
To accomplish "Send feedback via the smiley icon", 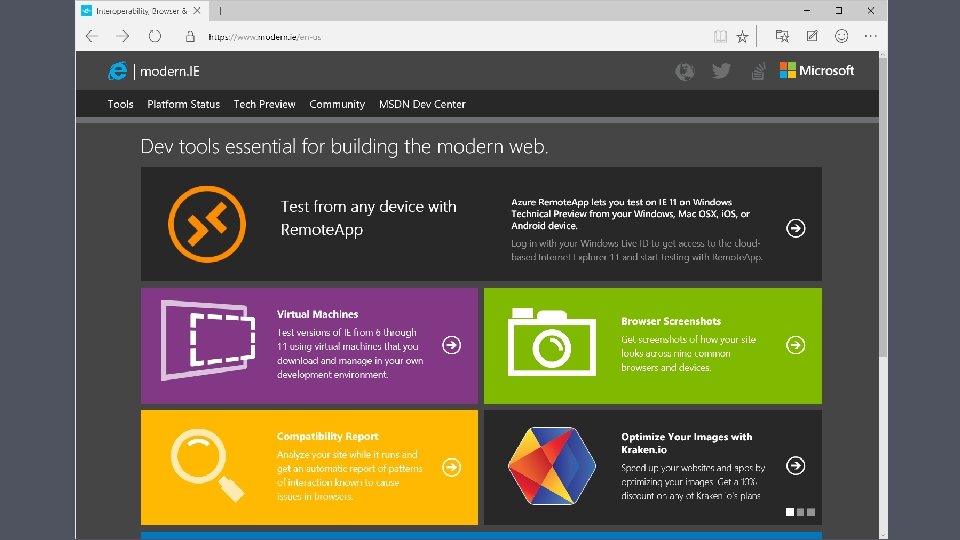I will [x=841, y=36].
